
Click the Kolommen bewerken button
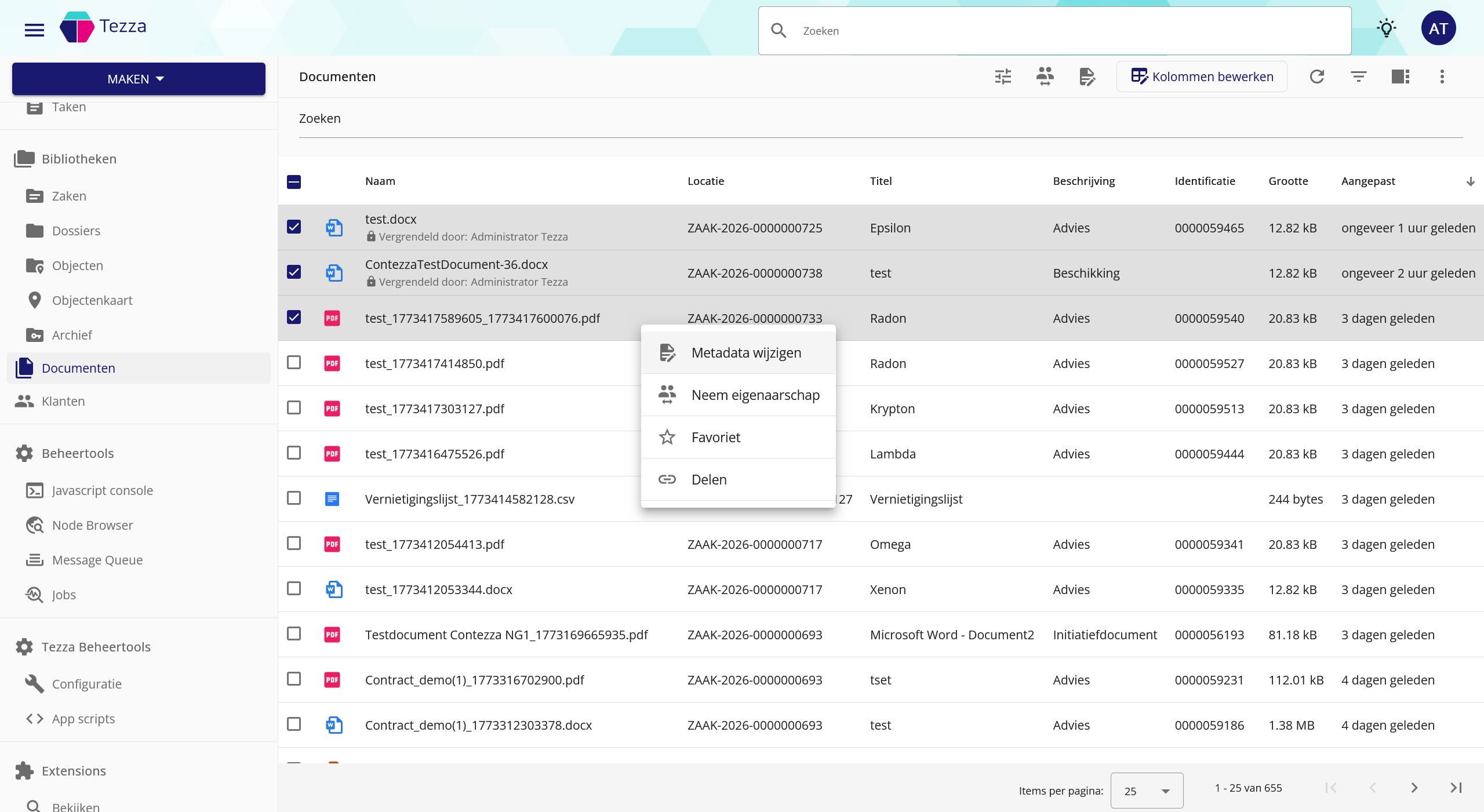[x=1202, y=77]
